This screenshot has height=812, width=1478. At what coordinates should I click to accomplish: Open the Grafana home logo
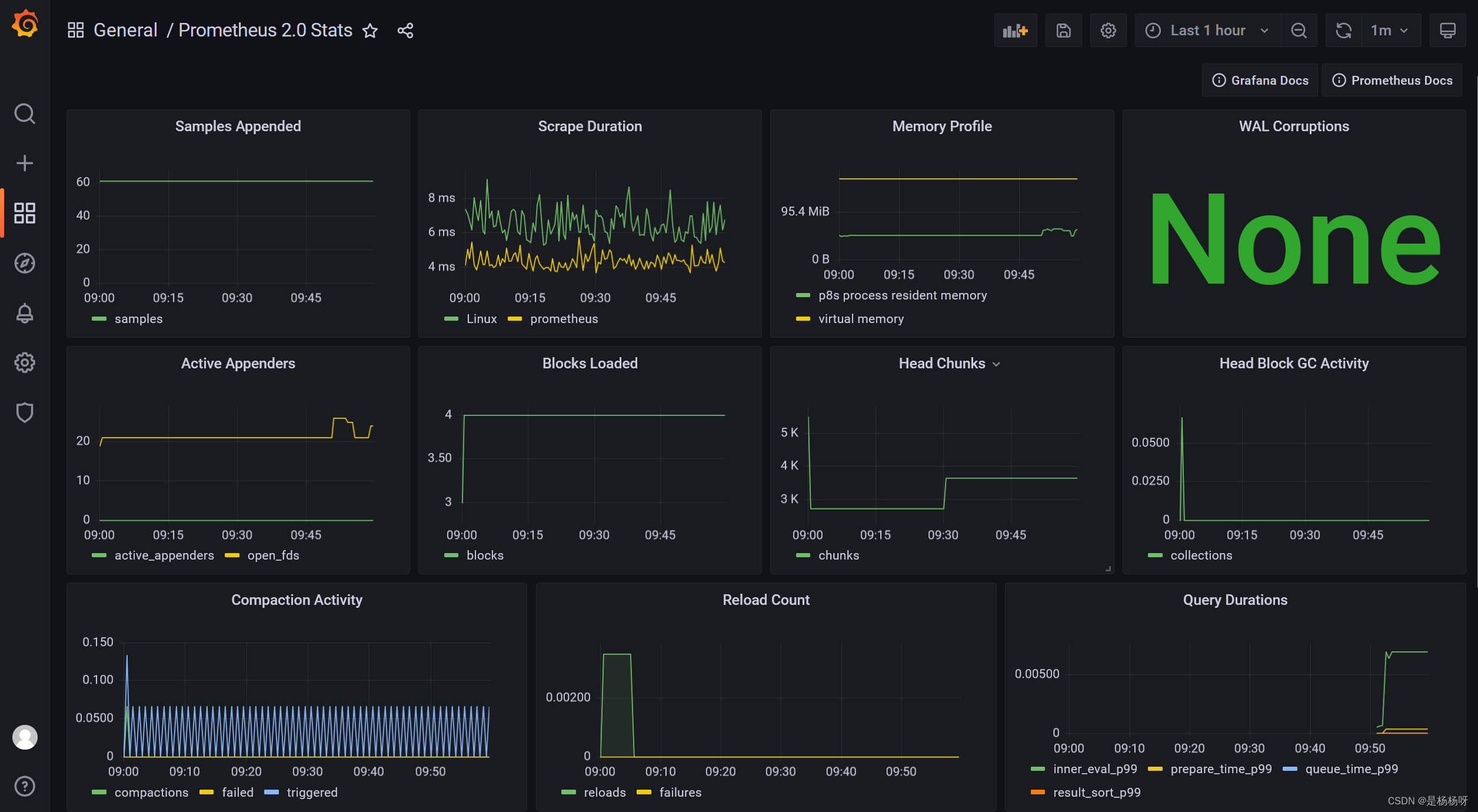[x=25, y=24]
